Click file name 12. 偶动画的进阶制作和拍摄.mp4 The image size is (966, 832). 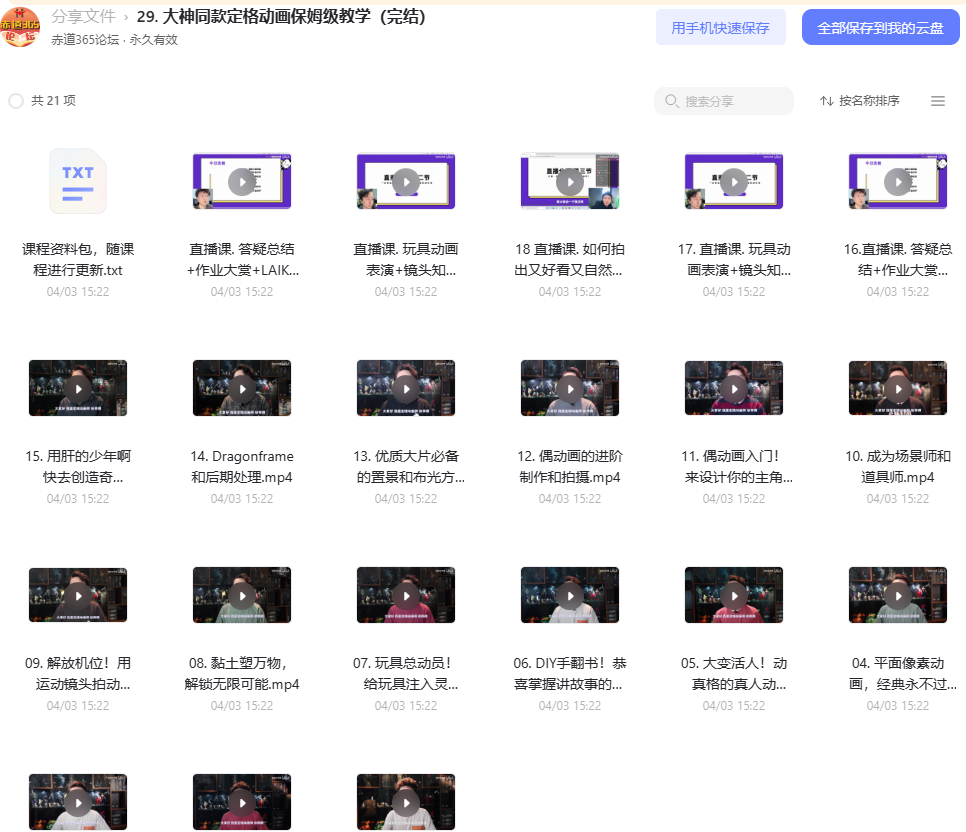[x=570, y=467]
